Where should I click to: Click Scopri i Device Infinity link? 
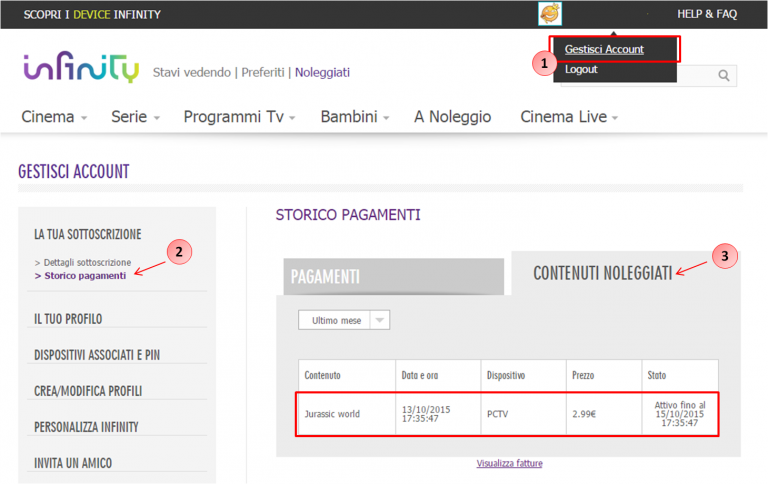coord(92,15)
